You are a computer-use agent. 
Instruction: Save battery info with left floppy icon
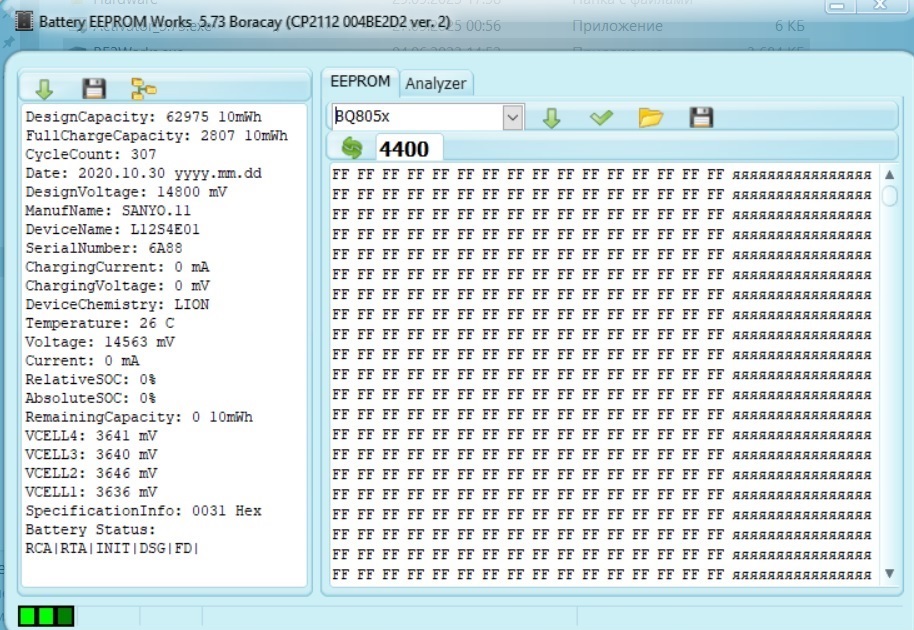tap(94, 88)
